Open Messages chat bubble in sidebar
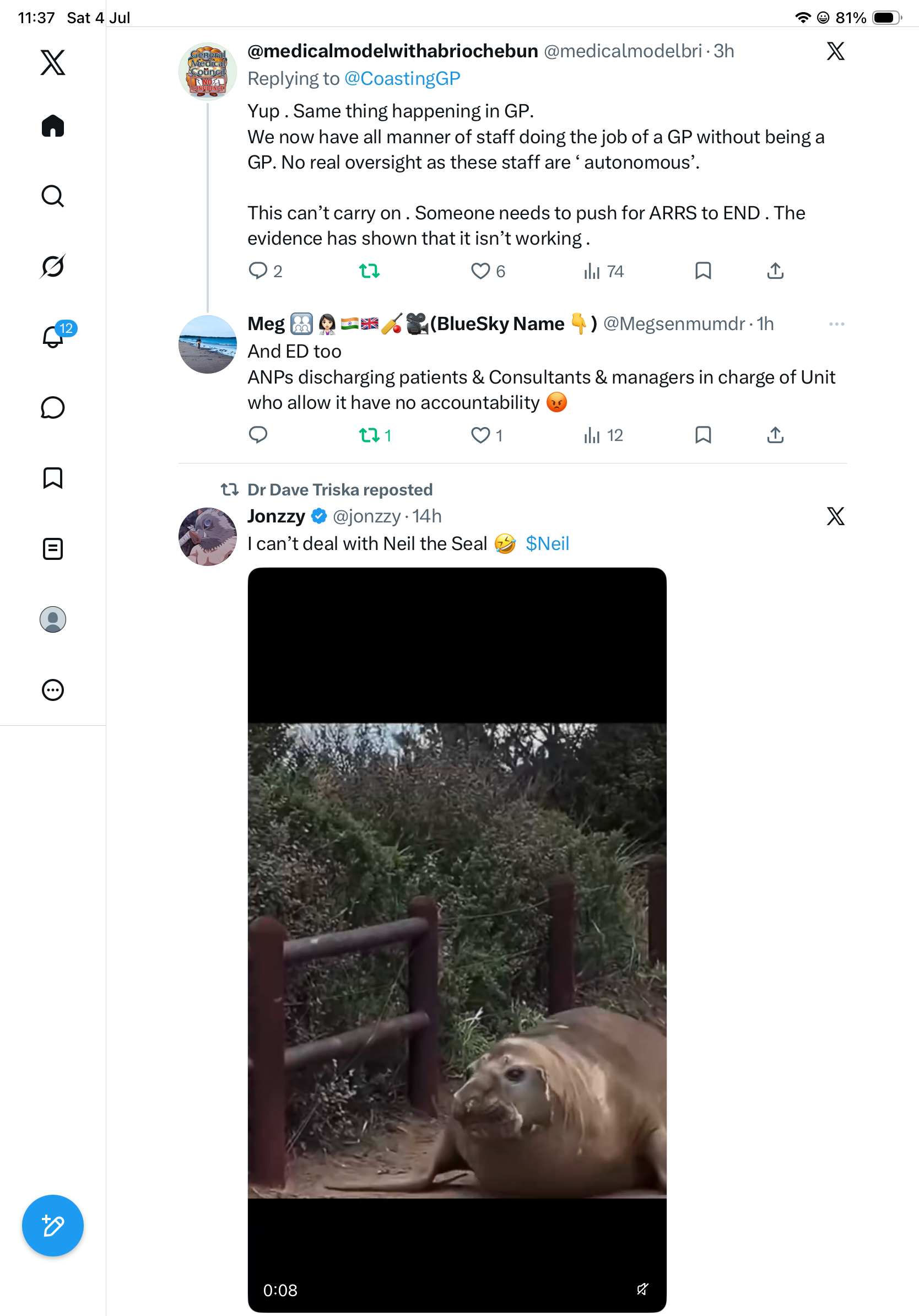 pos(53,407)
